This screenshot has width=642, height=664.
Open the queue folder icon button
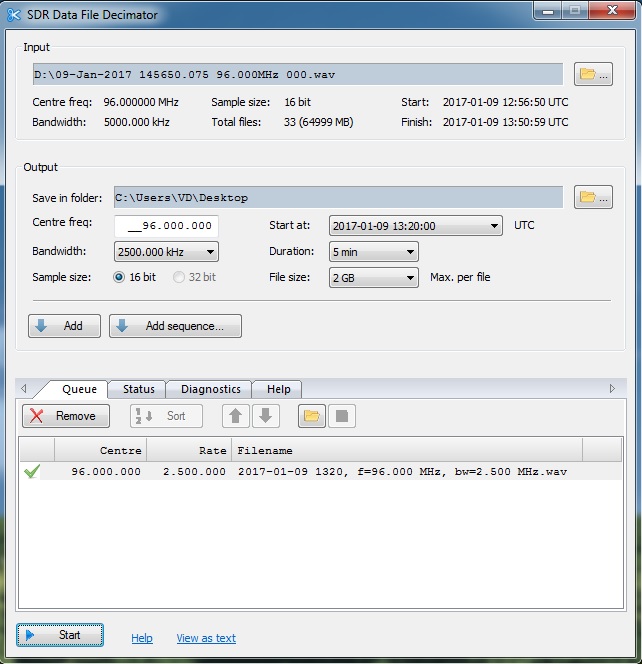[x=311, y=416]
